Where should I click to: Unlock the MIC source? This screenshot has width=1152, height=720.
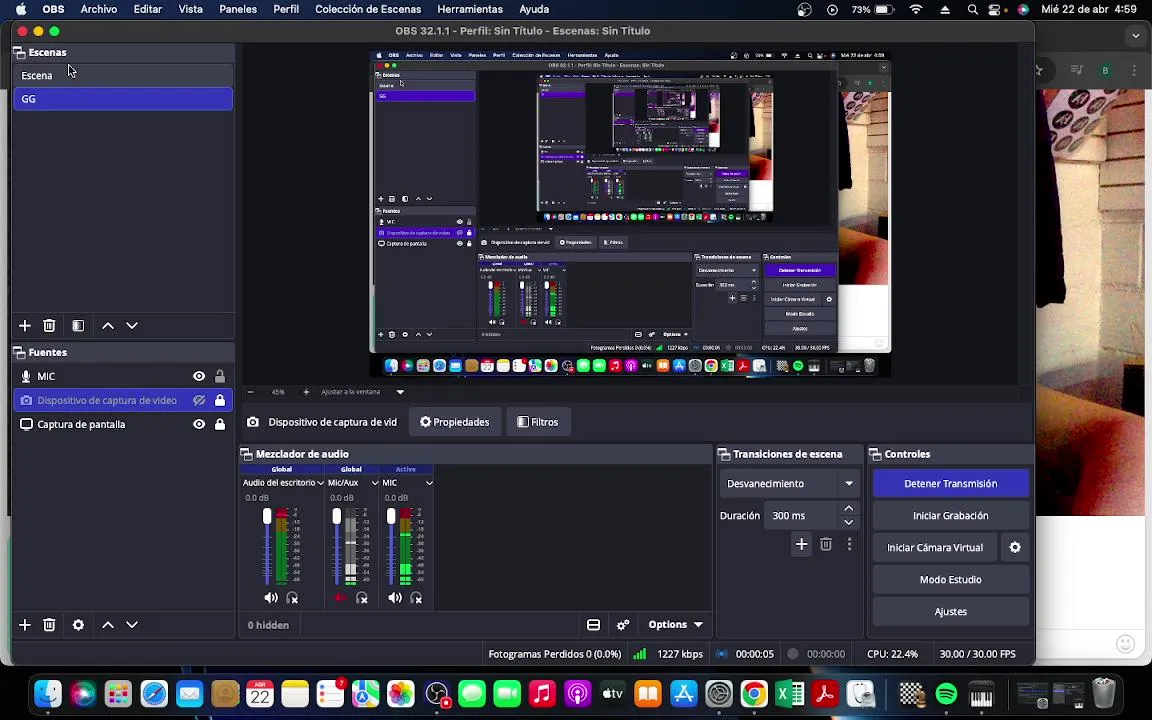(x=220, y=376)
